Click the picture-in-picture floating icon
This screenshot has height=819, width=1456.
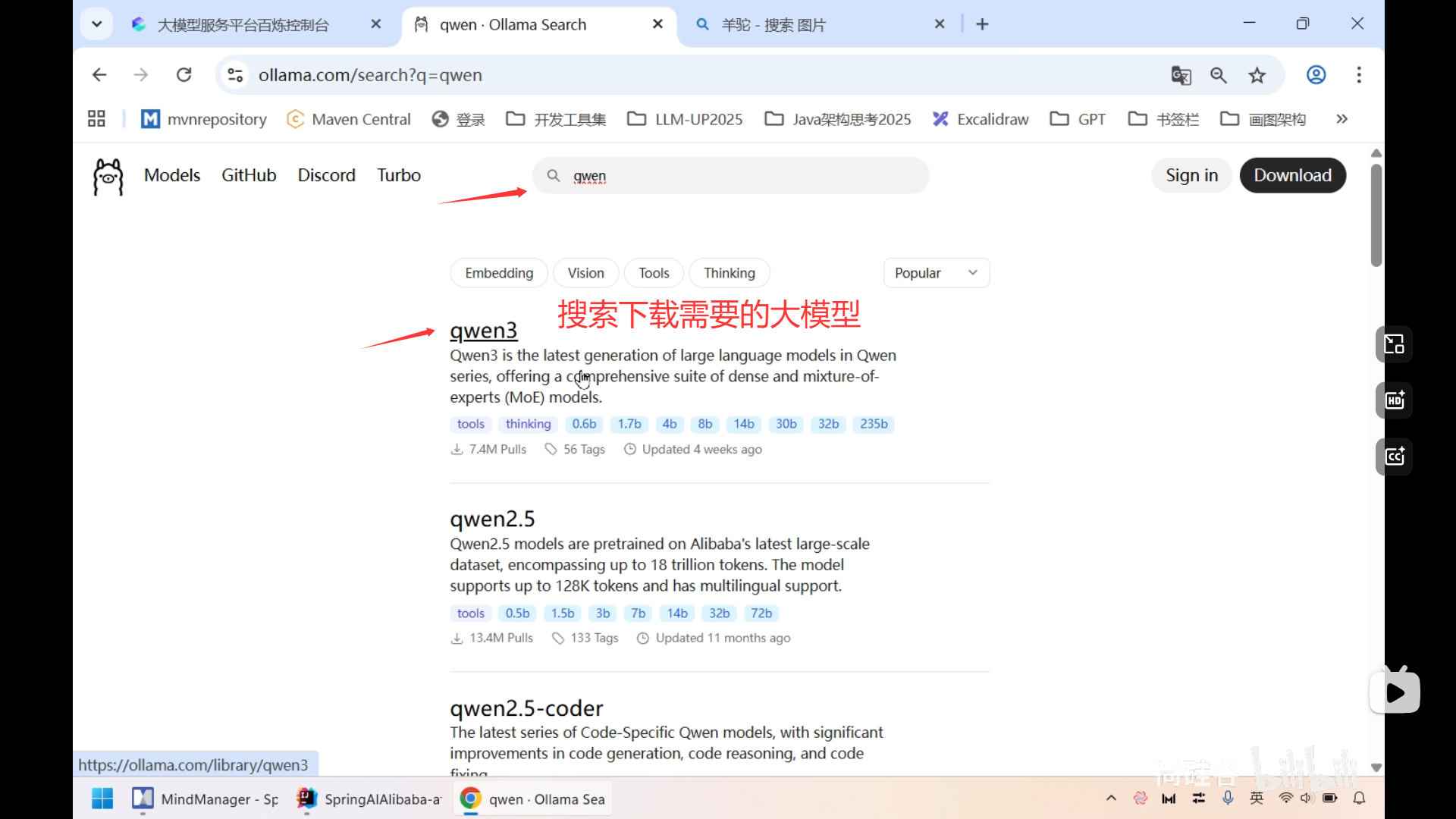[1393, 344]
